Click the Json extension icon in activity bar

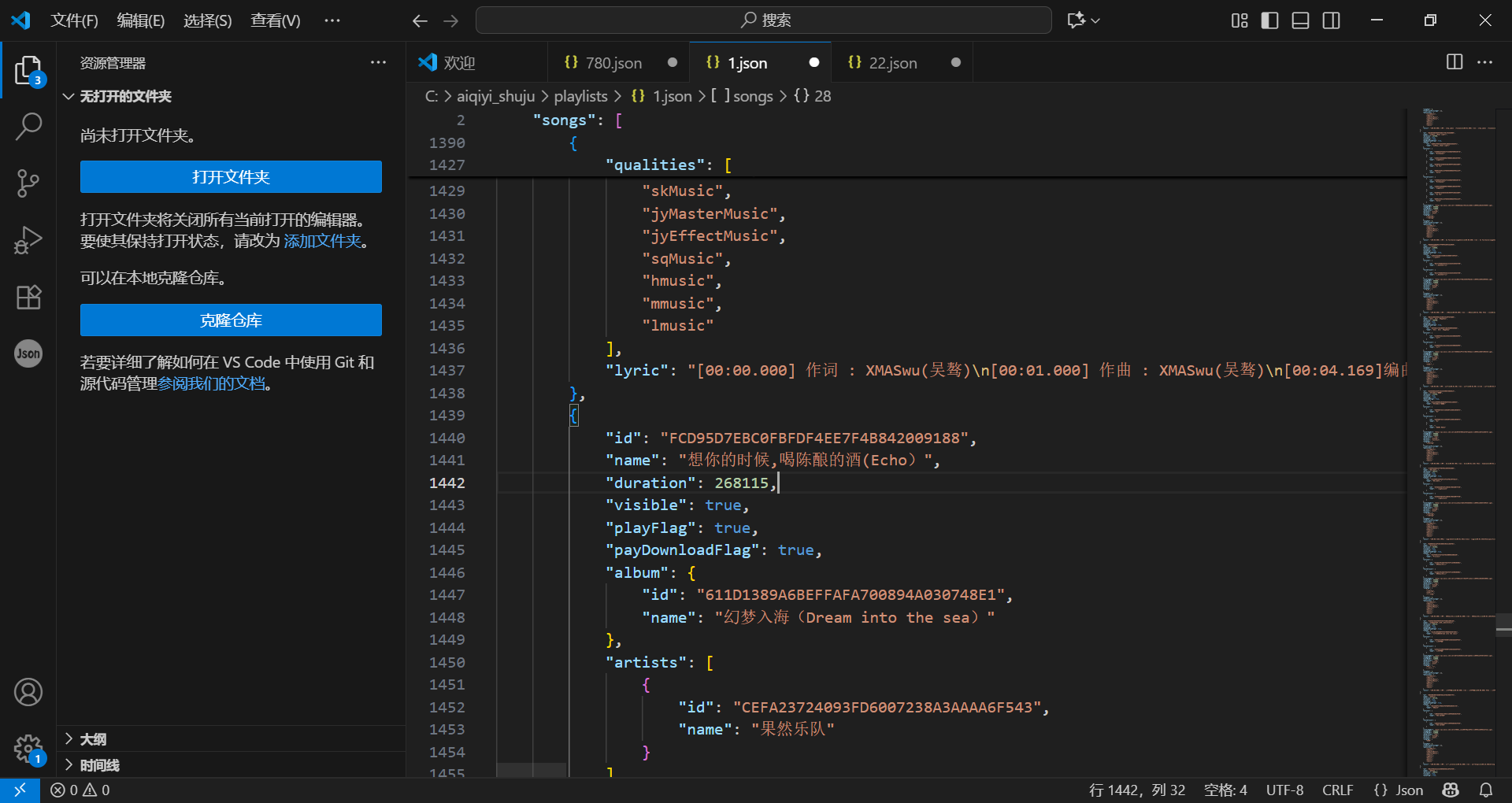(x=28, y=353)
